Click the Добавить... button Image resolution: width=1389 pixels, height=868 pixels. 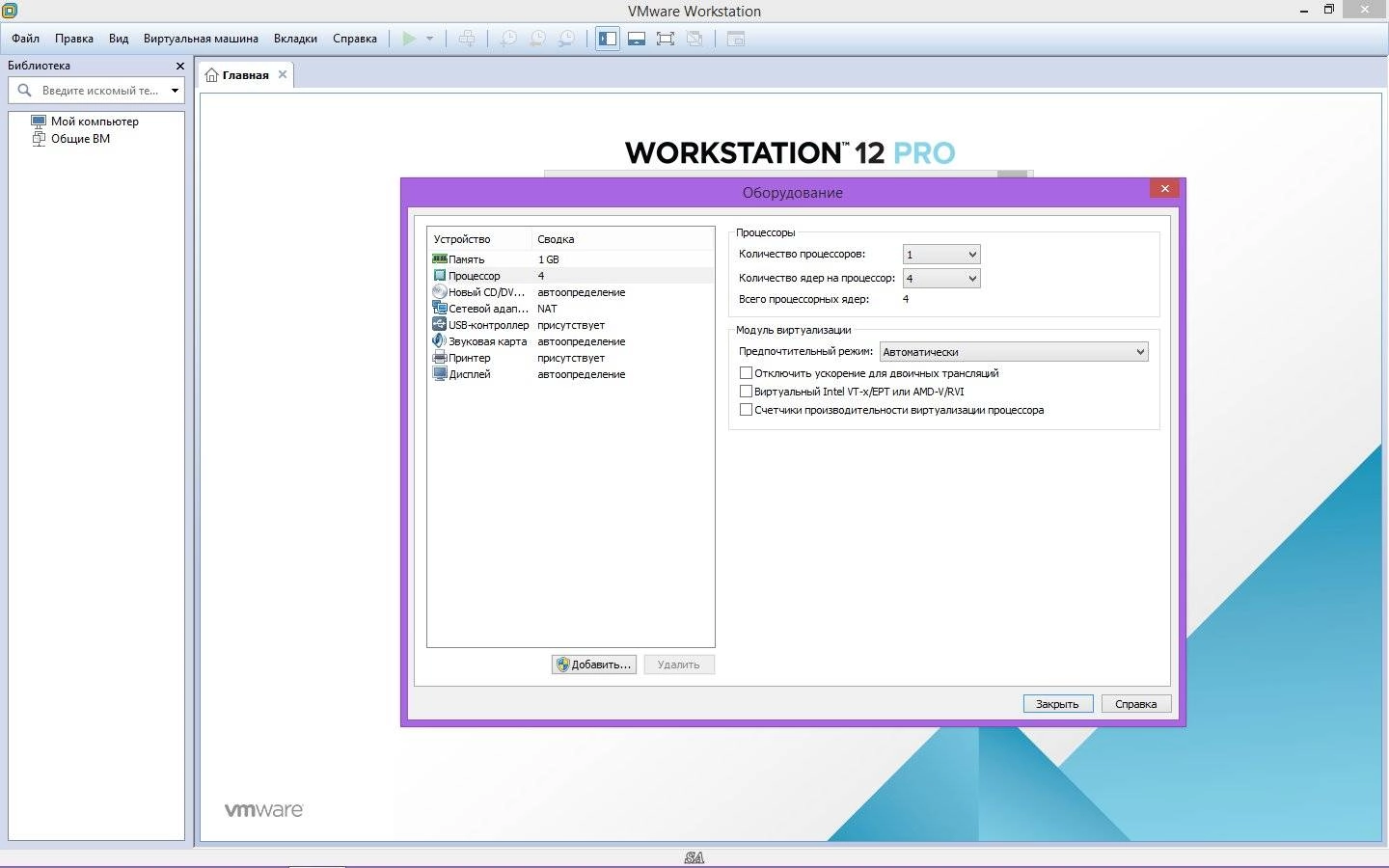pos(594,665)
